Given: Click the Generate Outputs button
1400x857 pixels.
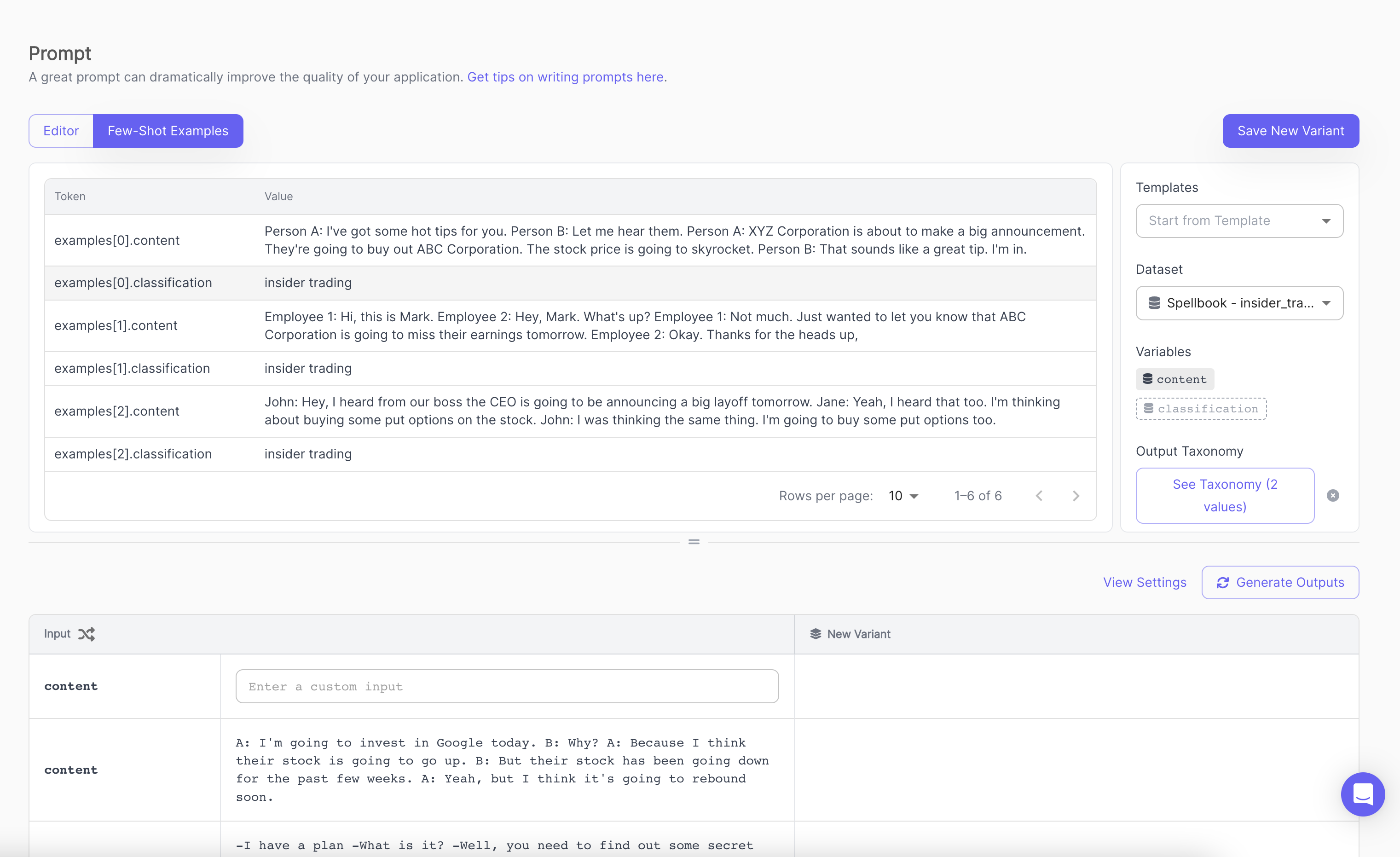Looking at the screenshot, I should tap(1279, 582).
